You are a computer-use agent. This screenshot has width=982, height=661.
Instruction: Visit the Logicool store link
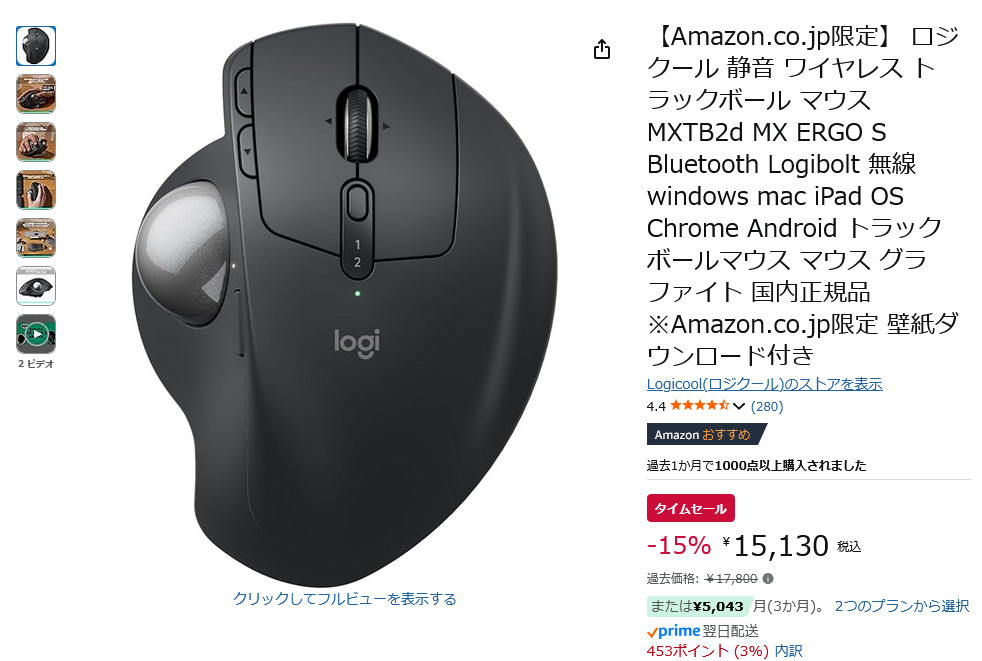pyautogui.click(x=765, y=384)
